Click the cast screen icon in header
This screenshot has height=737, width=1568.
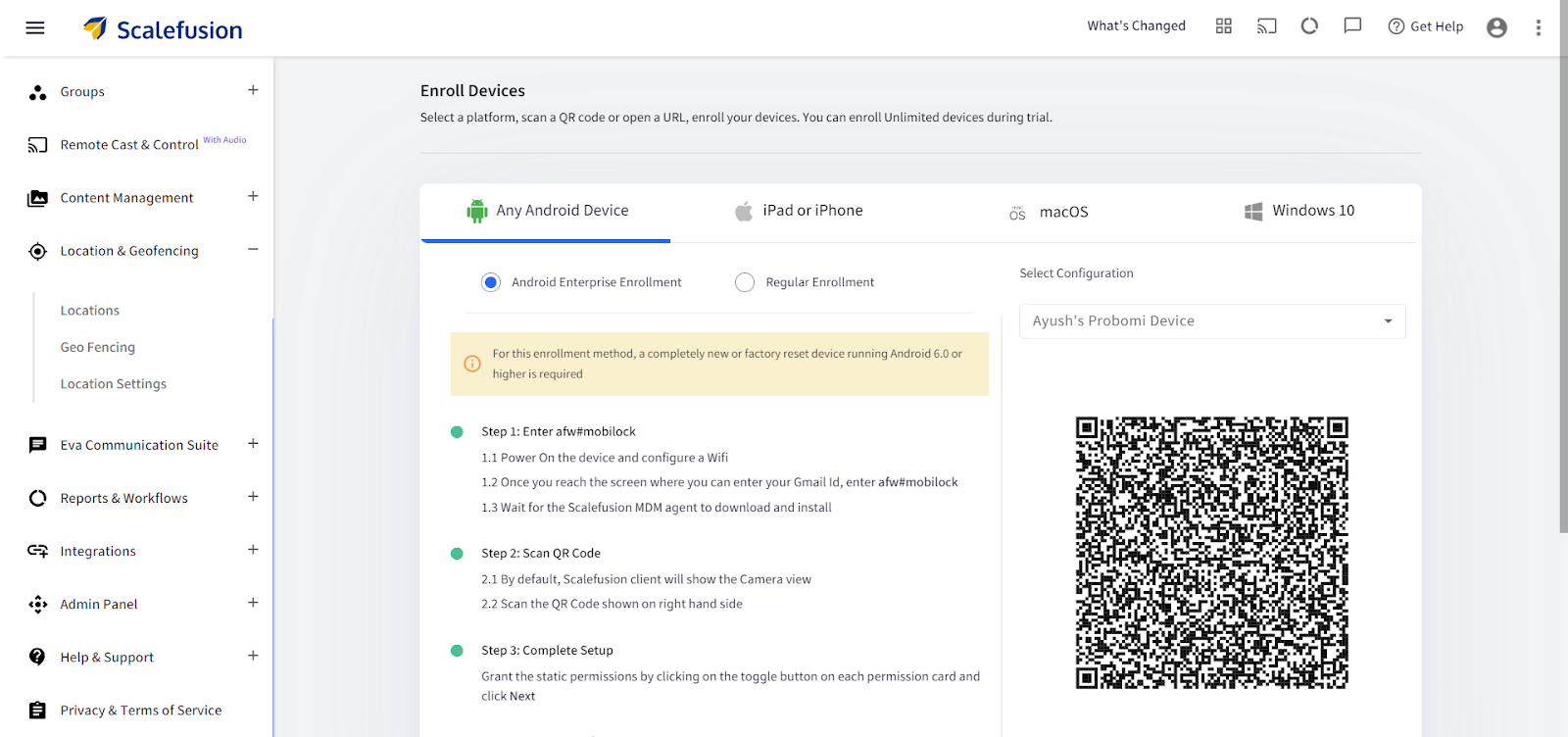[x=1267, y=26]
